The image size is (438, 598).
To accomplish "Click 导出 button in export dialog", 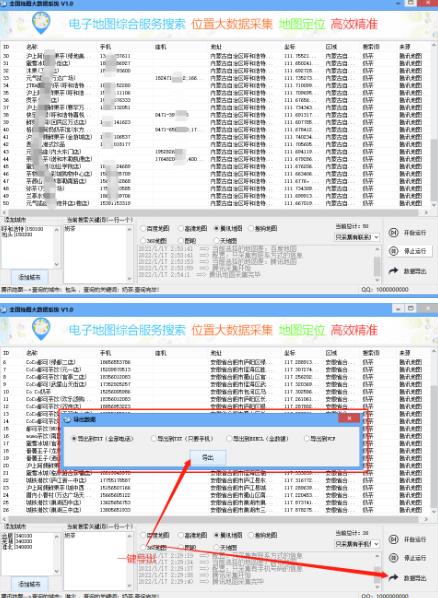I will coord(208,458).
